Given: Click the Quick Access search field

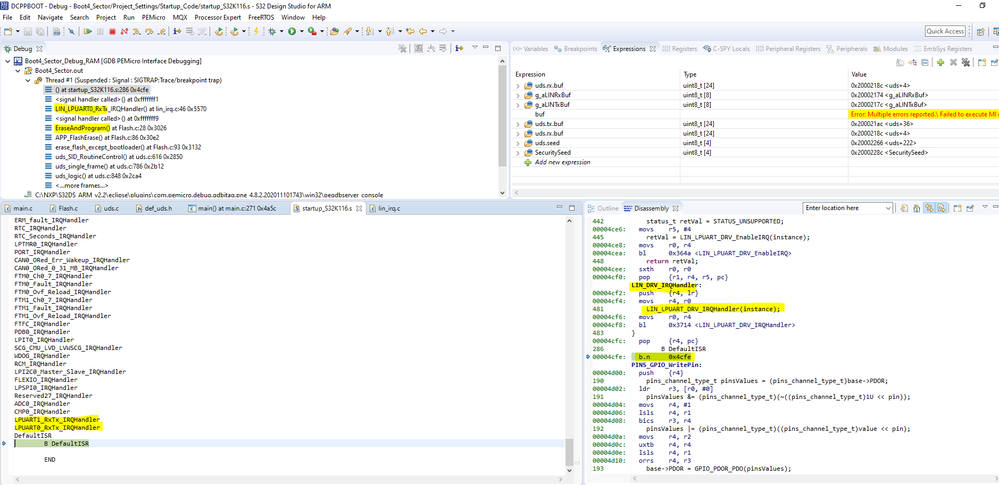Looking at the screenshot, I should coord(944,31).
